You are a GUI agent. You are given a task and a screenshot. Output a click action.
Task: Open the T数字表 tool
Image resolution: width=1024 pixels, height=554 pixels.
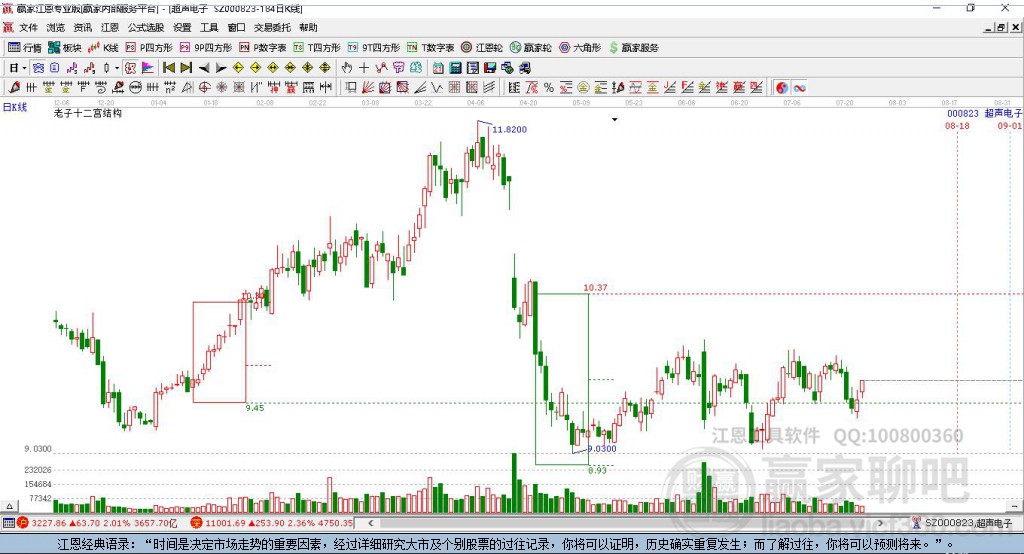click(430, 48)
